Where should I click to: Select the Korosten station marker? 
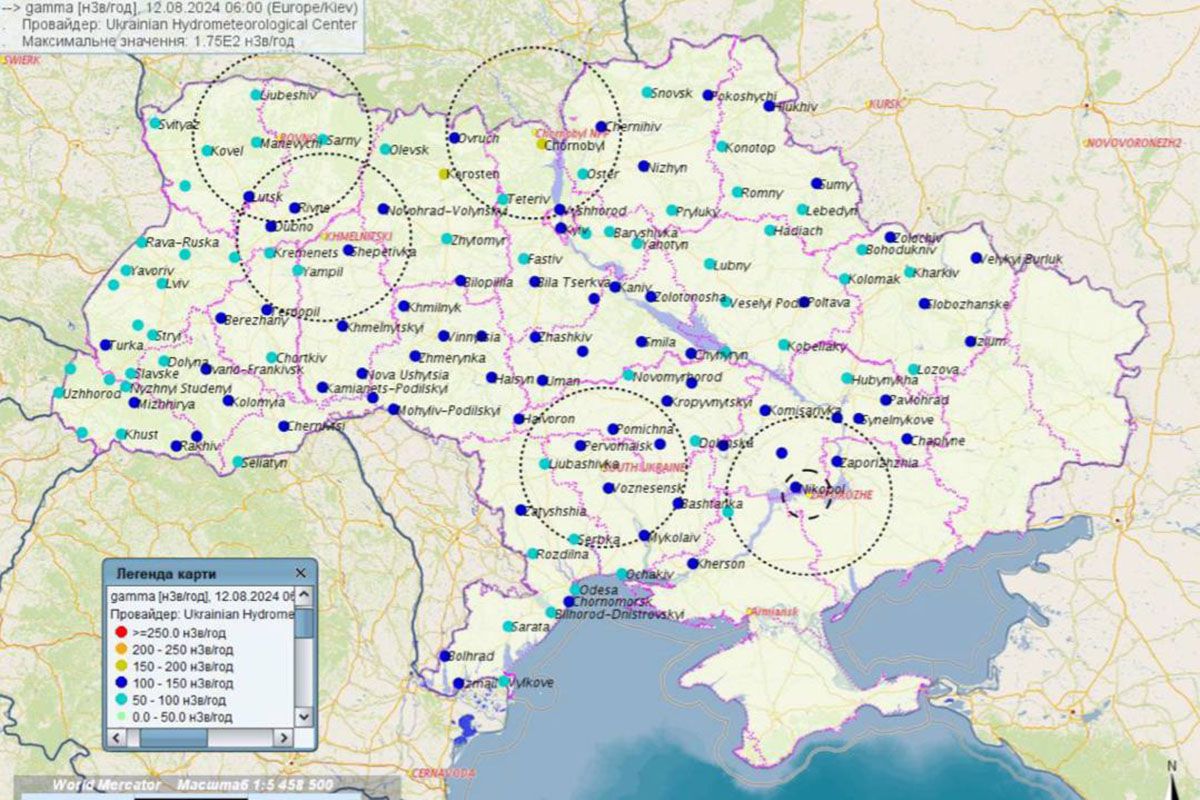(x=445, y=174)
